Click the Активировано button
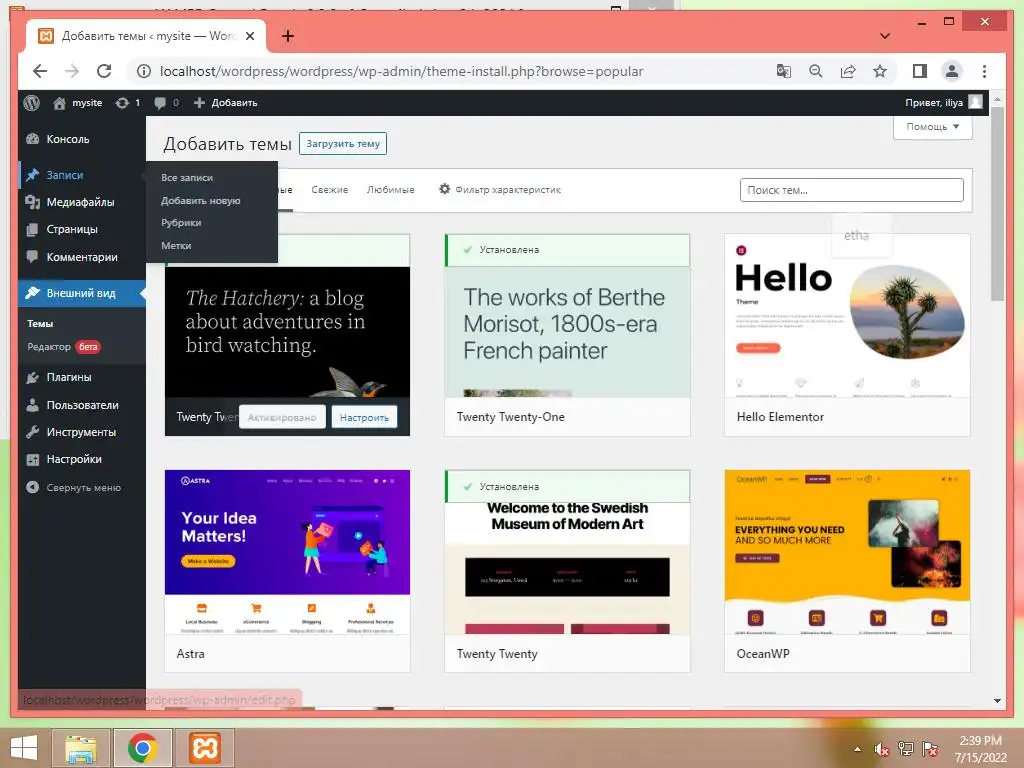 pos(282,417)
